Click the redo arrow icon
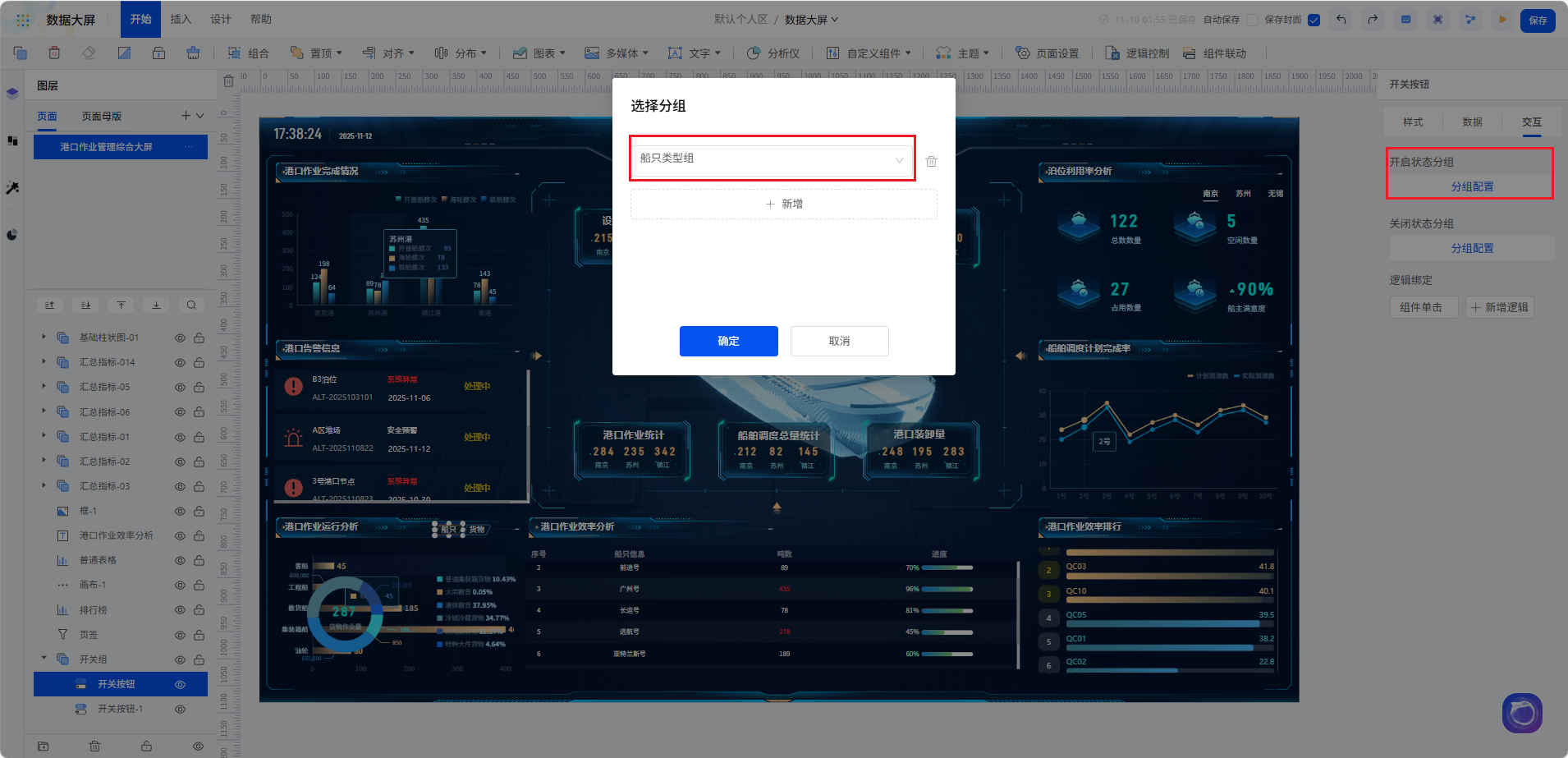This screenshot has height=758, width=1568. coord(1373,20)
